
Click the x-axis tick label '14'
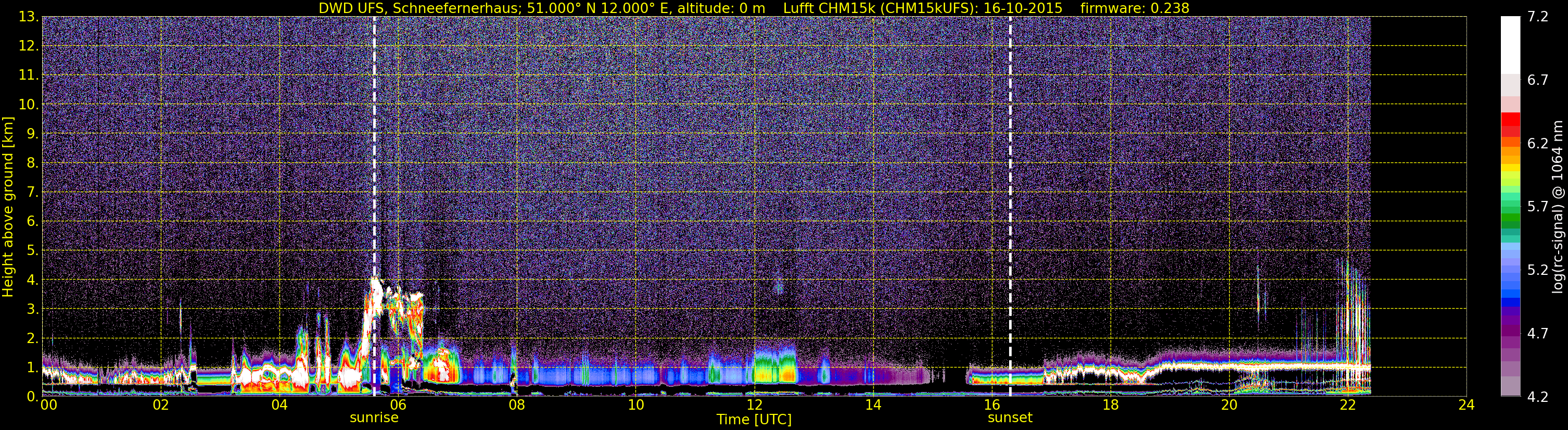[x=873, y=405]
